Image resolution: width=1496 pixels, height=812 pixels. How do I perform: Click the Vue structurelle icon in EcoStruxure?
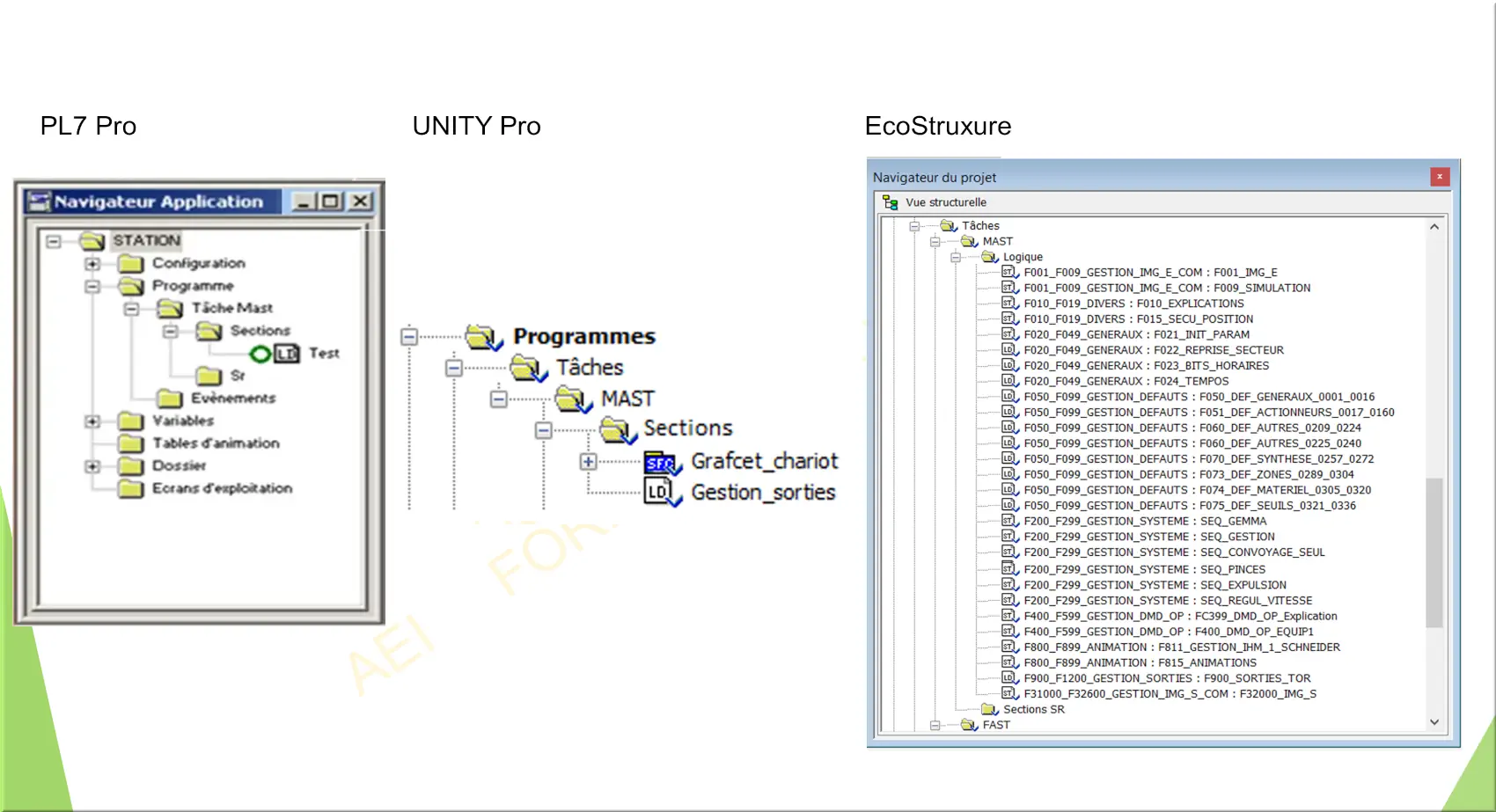tap(891, 202)
